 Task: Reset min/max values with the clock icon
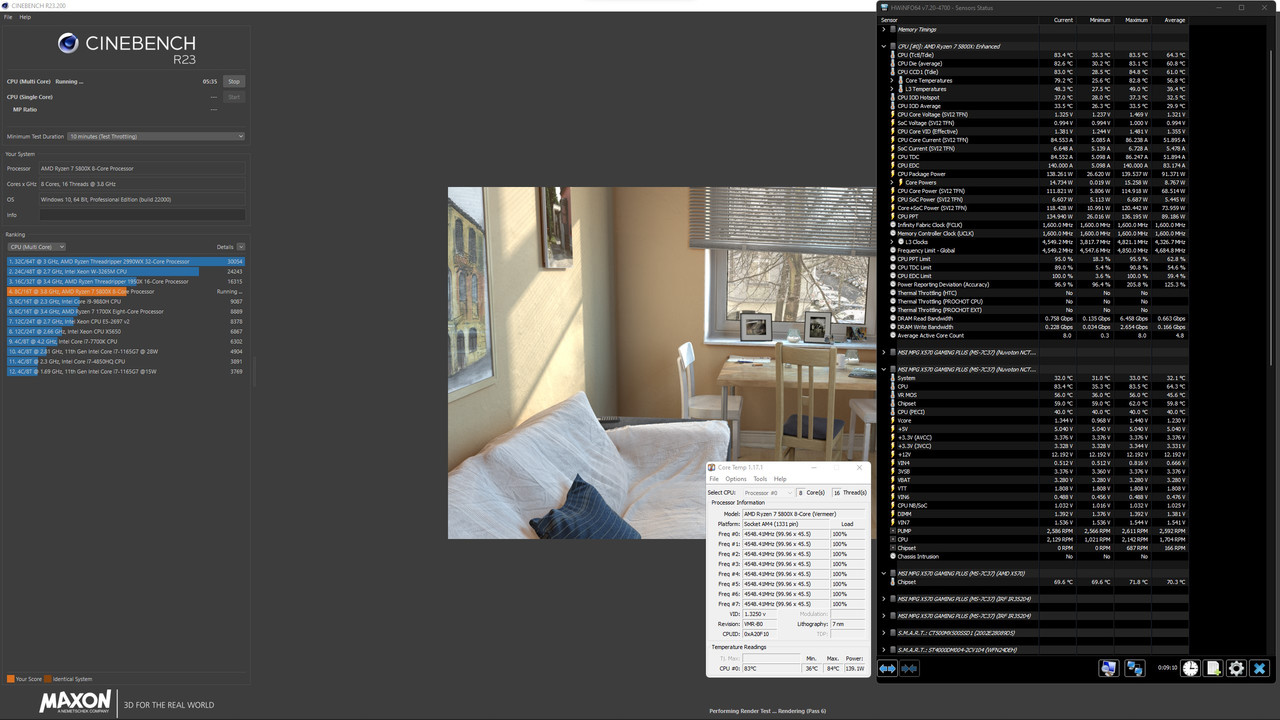pos(1190,667)
